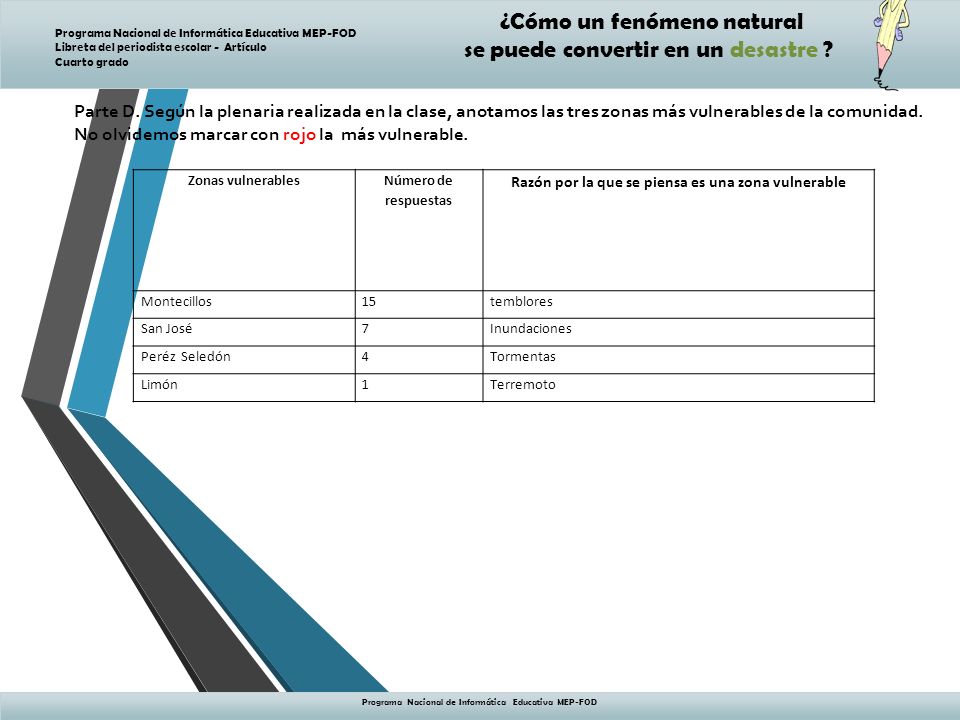Click the 'Cuarto grado' label
This screenshot has width=960, height=720.
(x=92, y=62)
